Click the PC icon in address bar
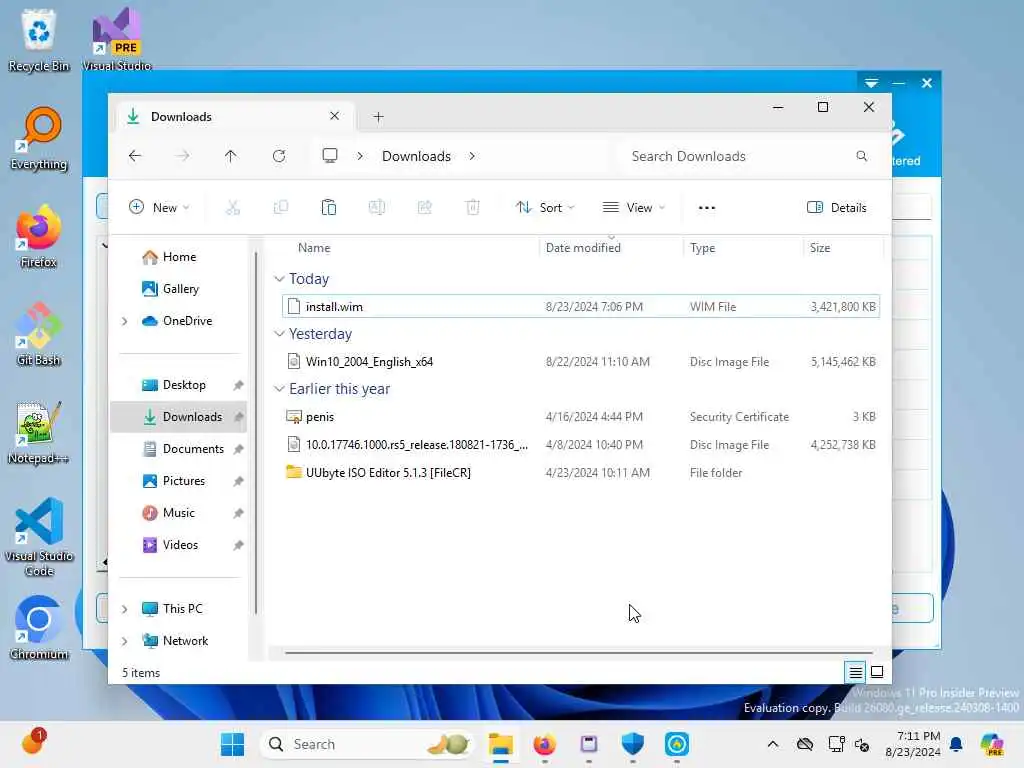Image resolution: width=1024 pixels, height=768 pixels. (x=330, y=155)
